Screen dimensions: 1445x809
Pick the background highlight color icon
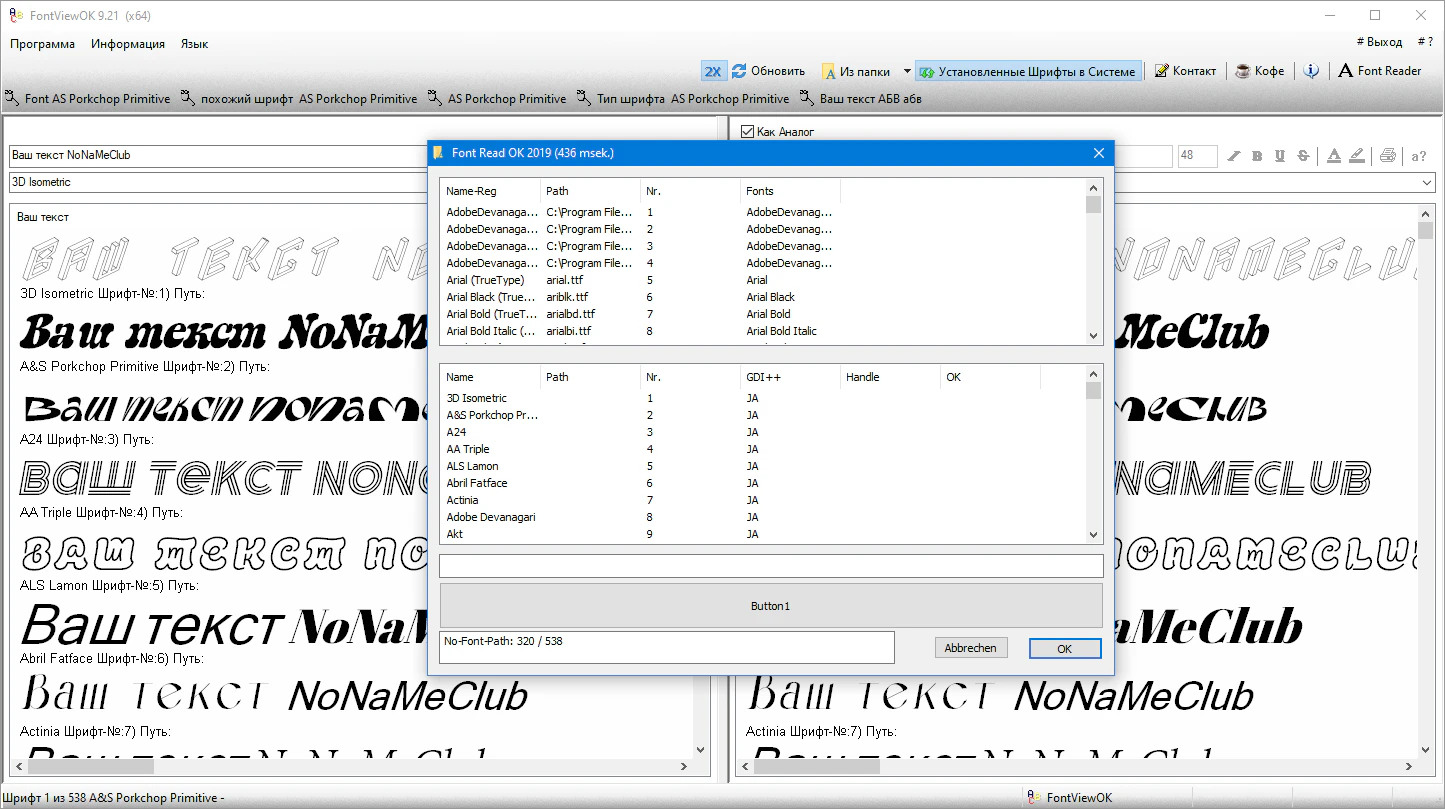(x=1357, y=156)
